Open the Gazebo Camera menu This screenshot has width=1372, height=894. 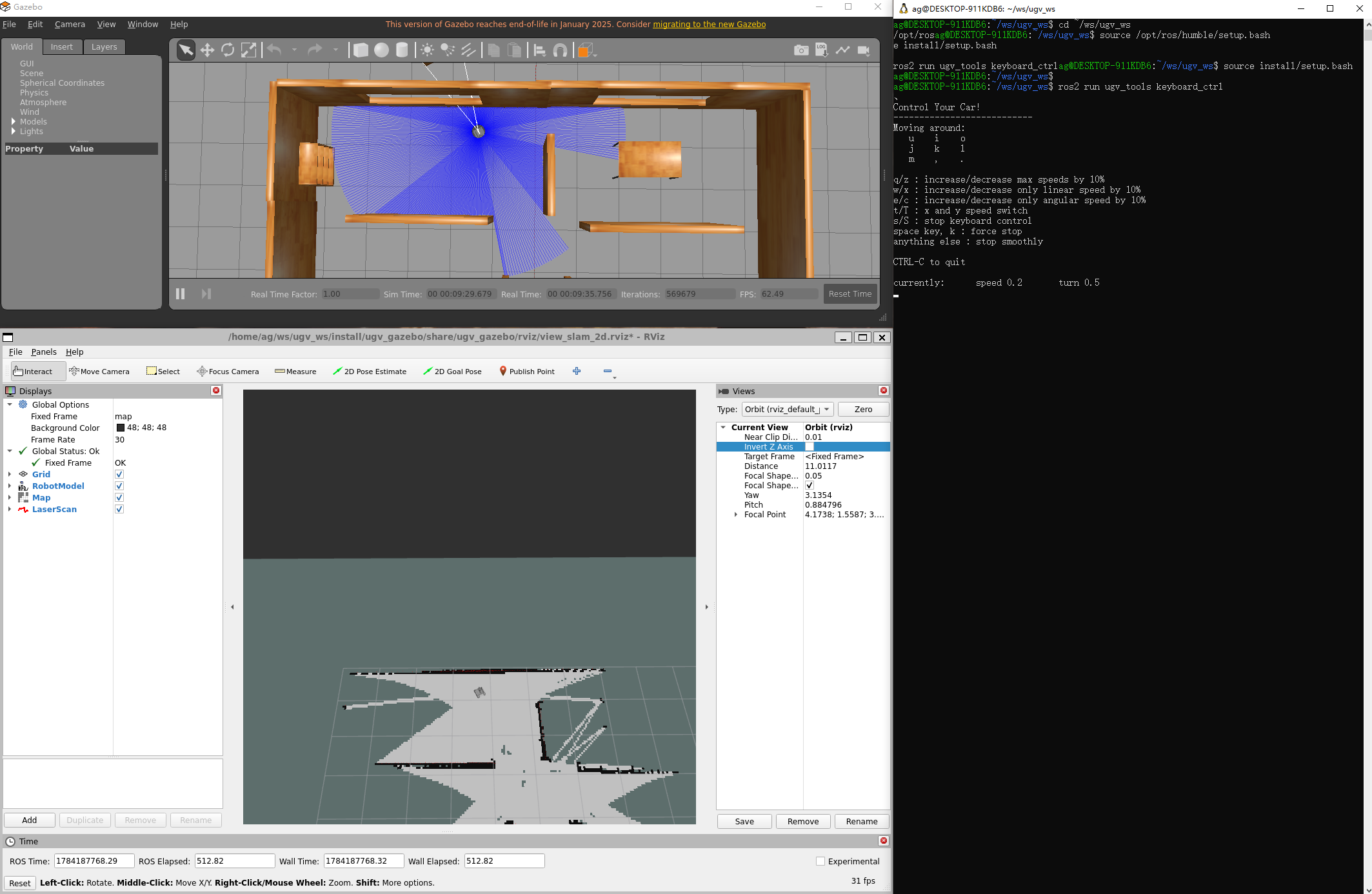(70, 24)
